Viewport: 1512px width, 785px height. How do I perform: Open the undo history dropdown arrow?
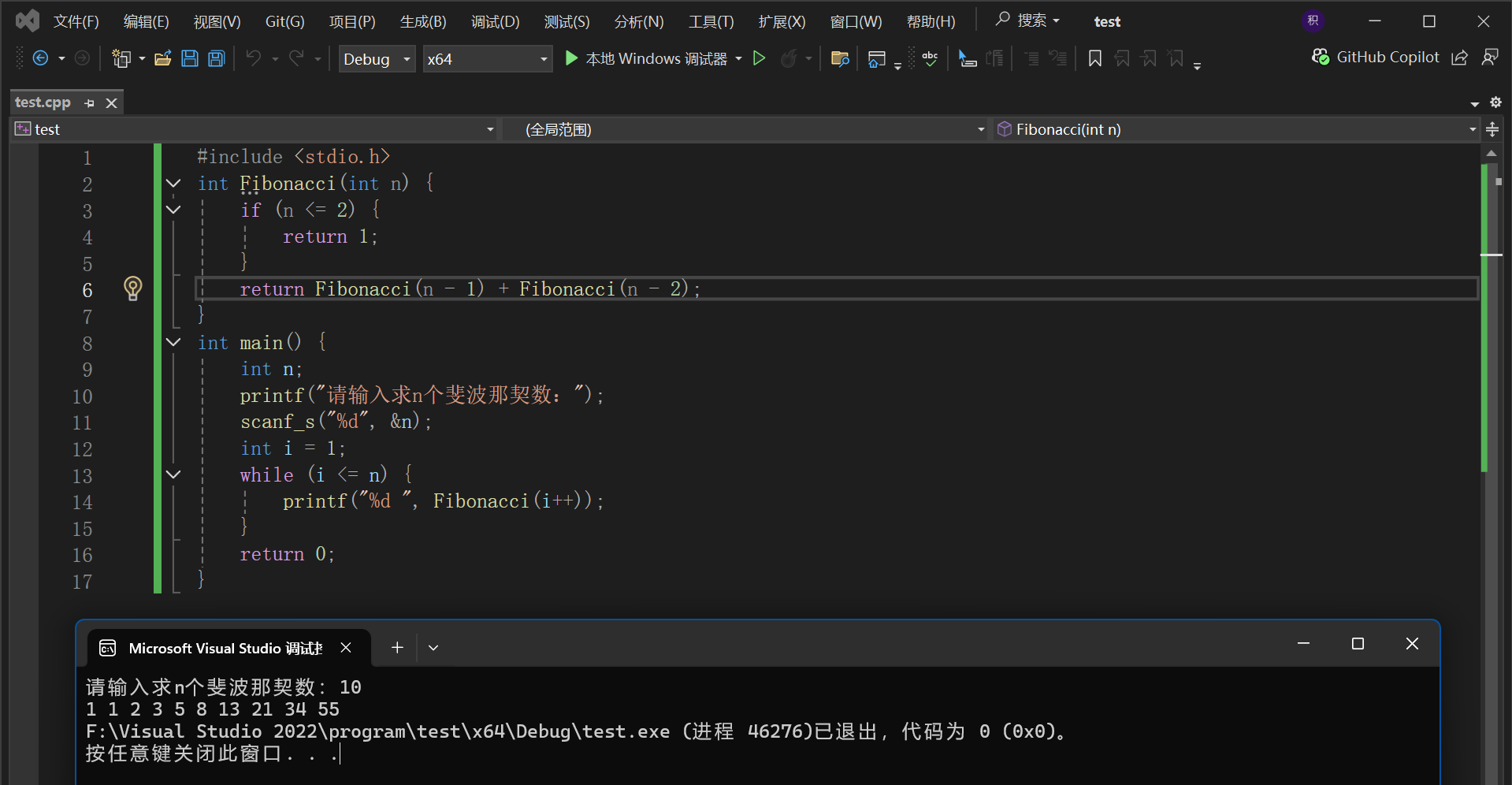pyautogui.click(x=275, y=59)
